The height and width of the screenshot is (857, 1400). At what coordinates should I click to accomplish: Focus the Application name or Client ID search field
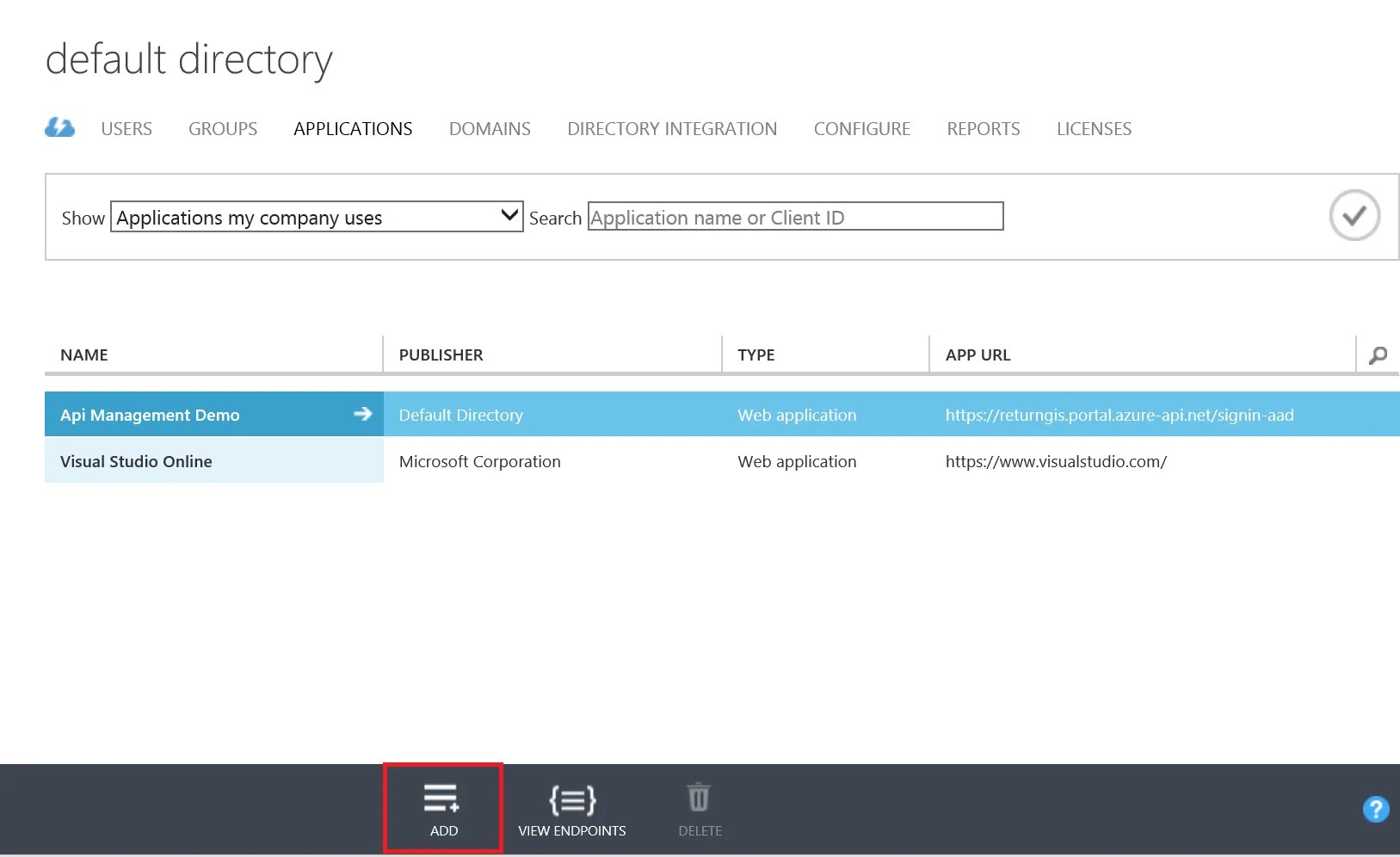[x=796, y=217]
